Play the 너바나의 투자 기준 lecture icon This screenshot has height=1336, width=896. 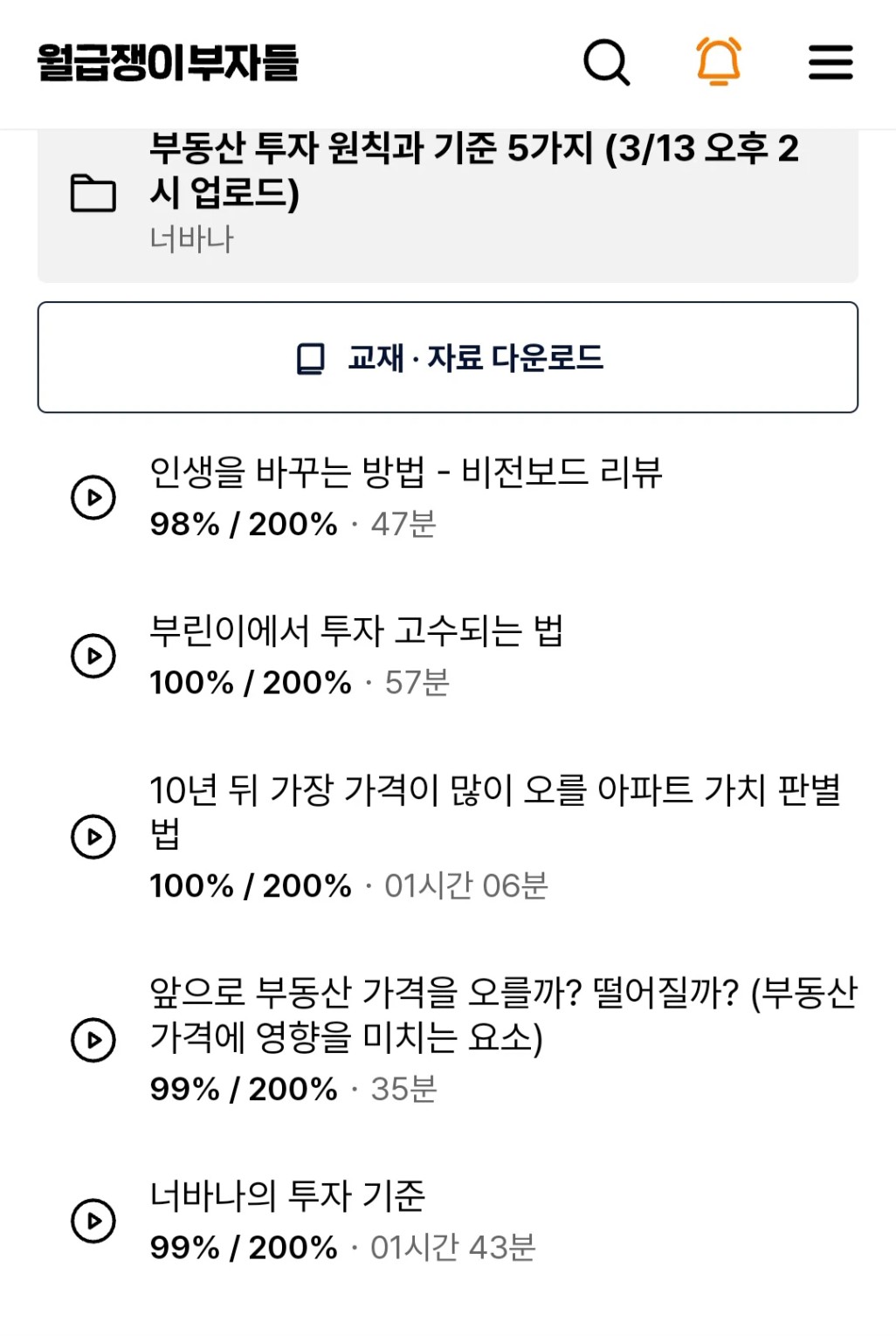pyautogui.click(x=93, y=1221)
